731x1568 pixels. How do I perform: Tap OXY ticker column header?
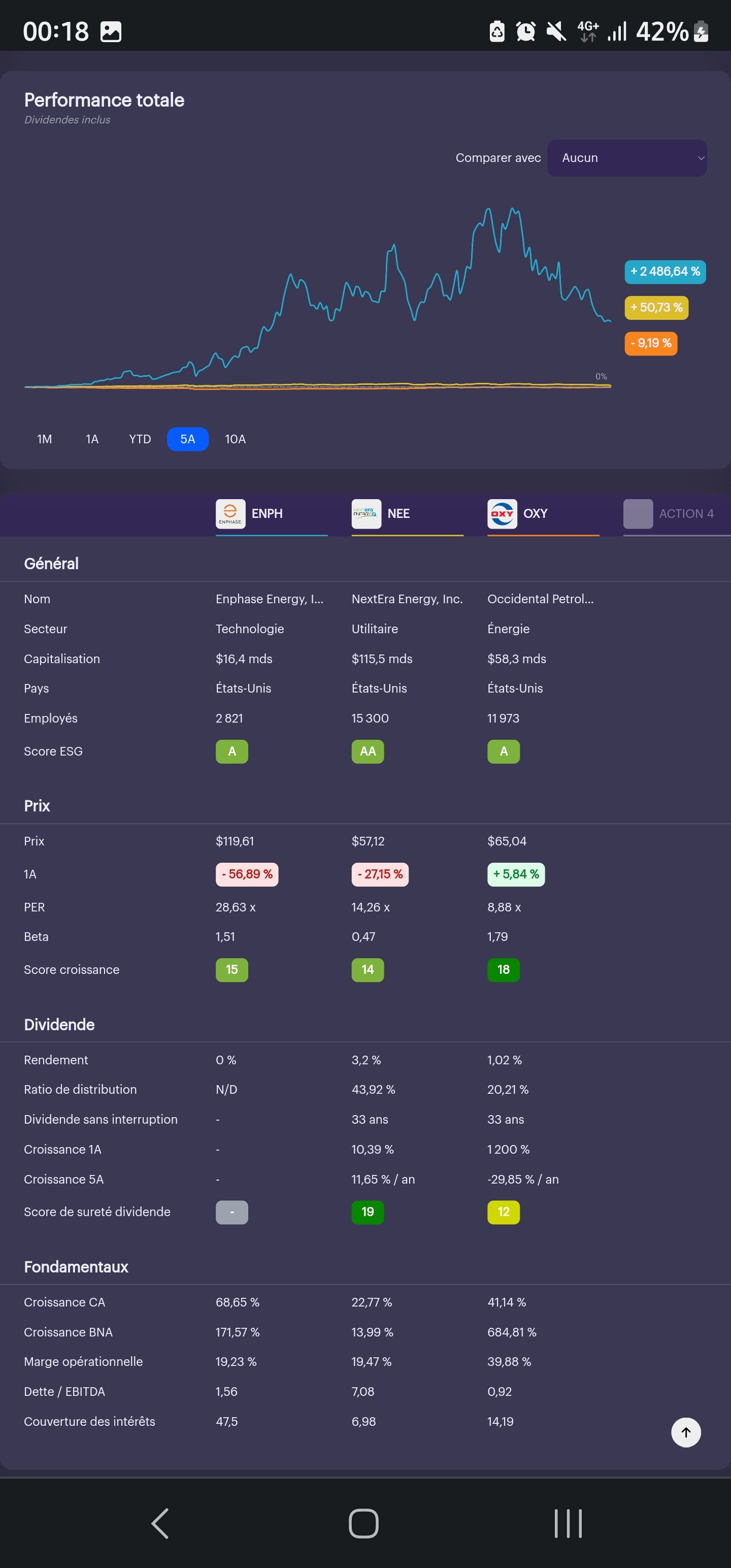click(543, 514)
